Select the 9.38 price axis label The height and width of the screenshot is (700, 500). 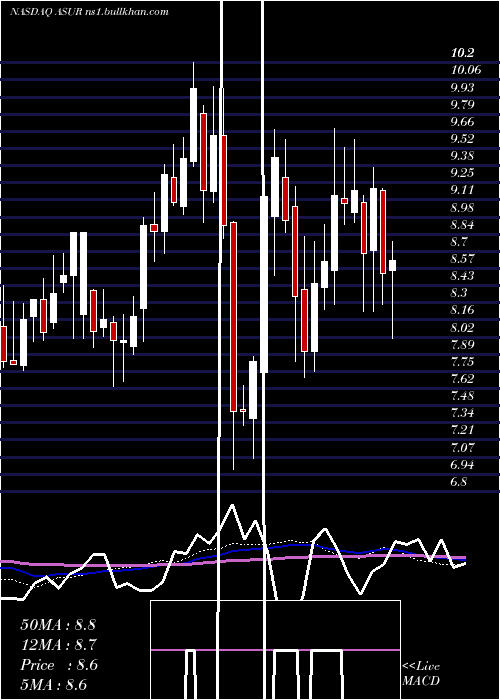point(462,156)
